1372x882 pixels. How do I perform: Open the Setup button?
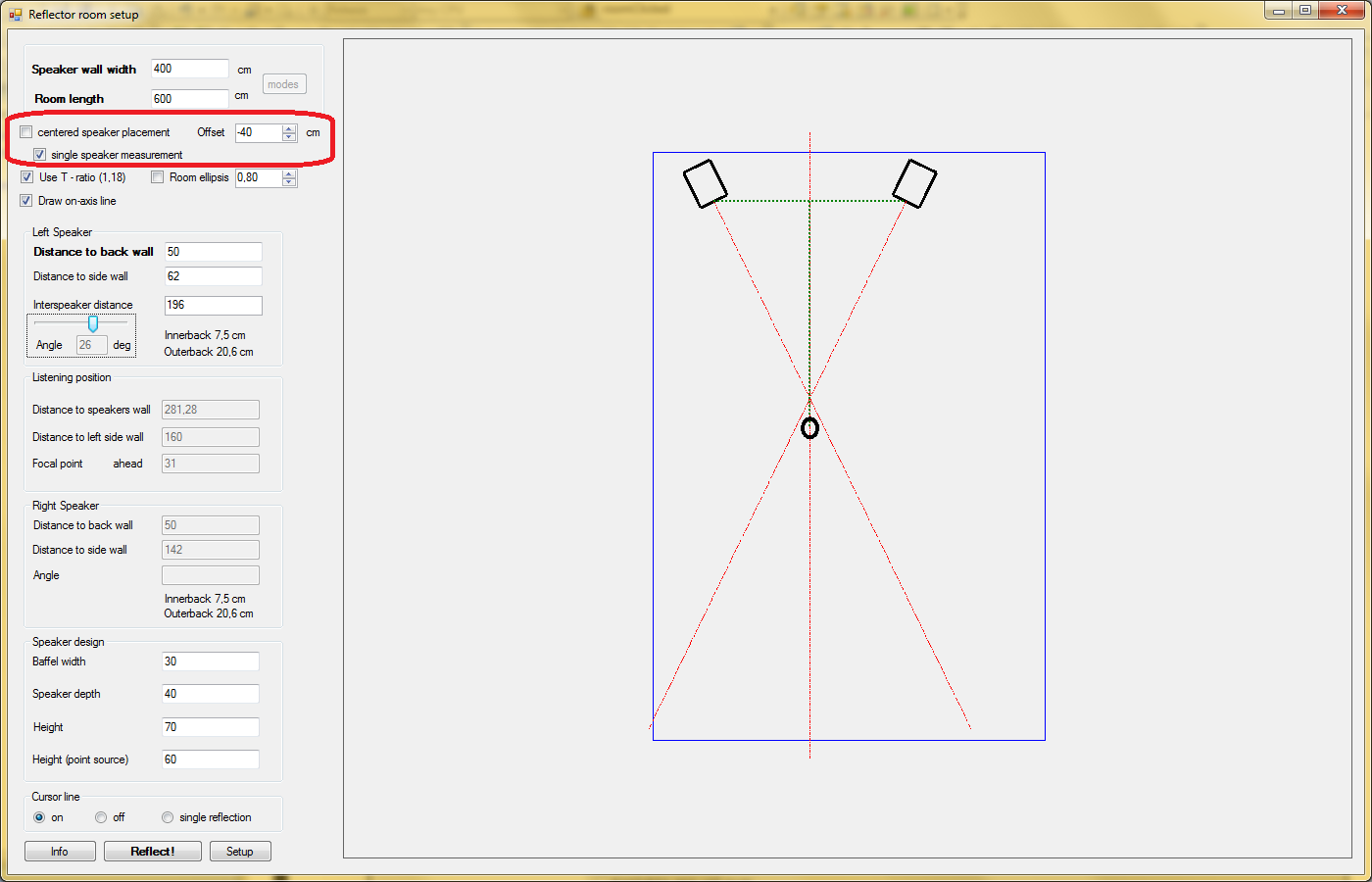(240, 852)
